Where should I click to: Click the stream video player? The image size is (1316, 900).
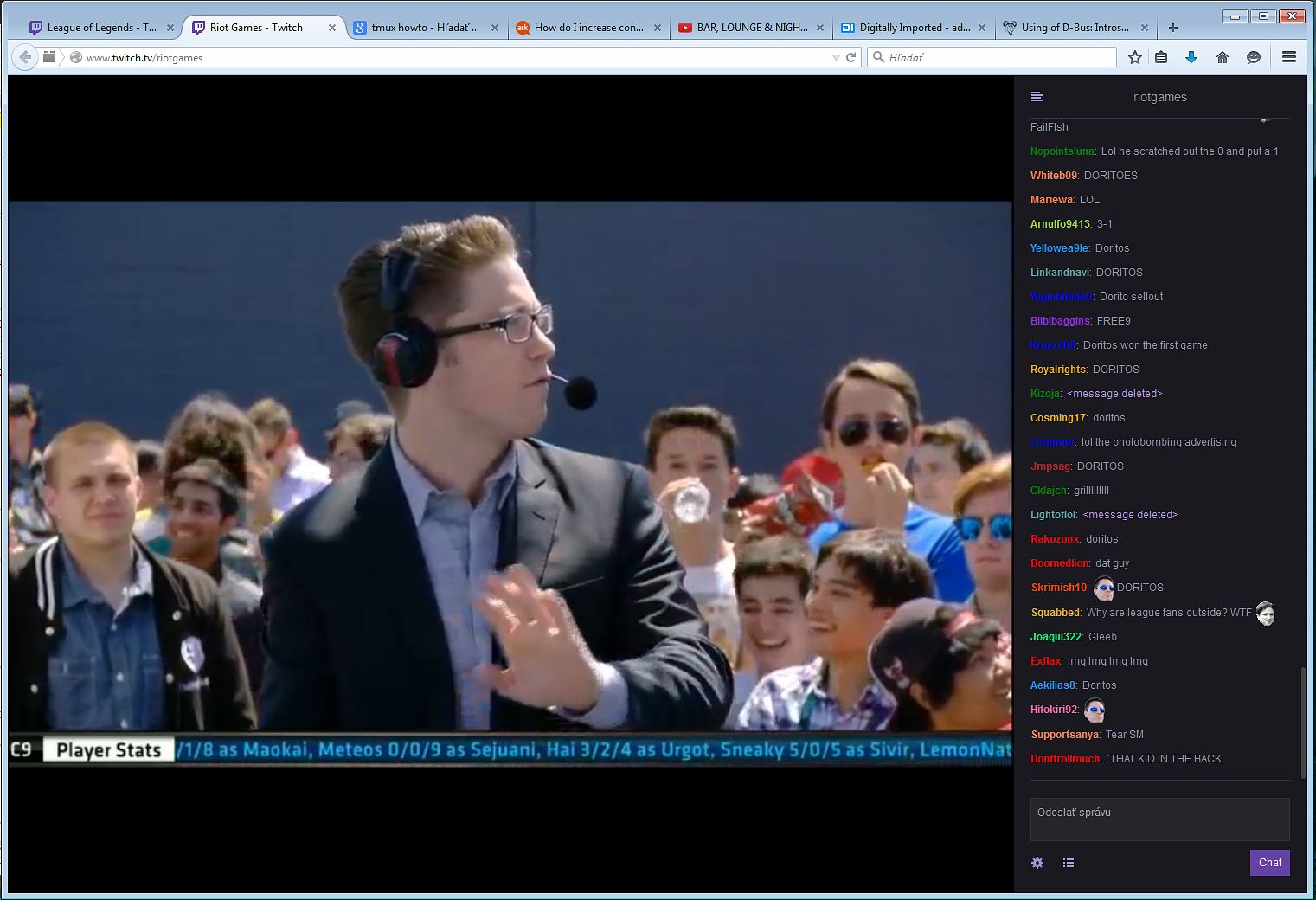[x=510, y=485]
